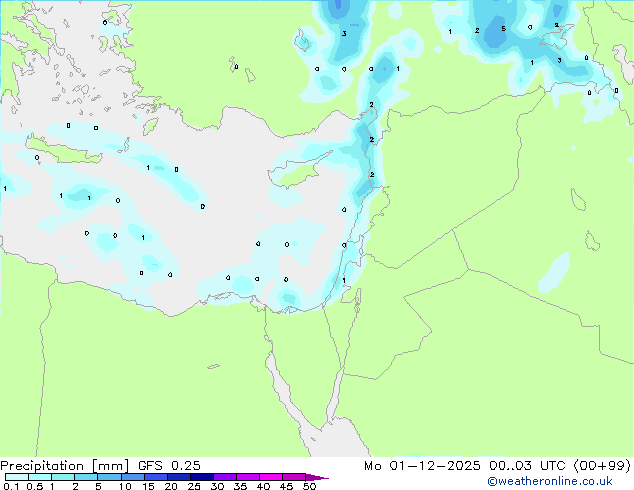Click the 'GFS 0.25' model label

pyautogui.click(x=169, y=466)
